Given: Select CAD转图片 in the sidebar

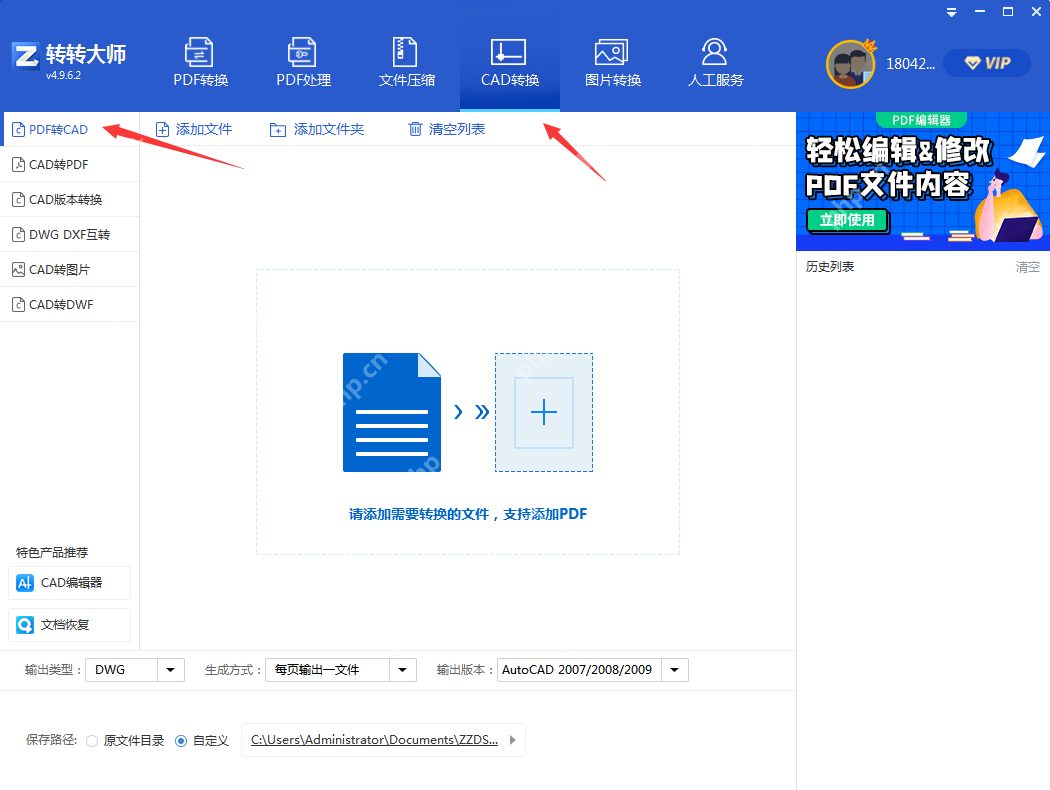Looking at the screenshot, I should click(x=70, y=269).
